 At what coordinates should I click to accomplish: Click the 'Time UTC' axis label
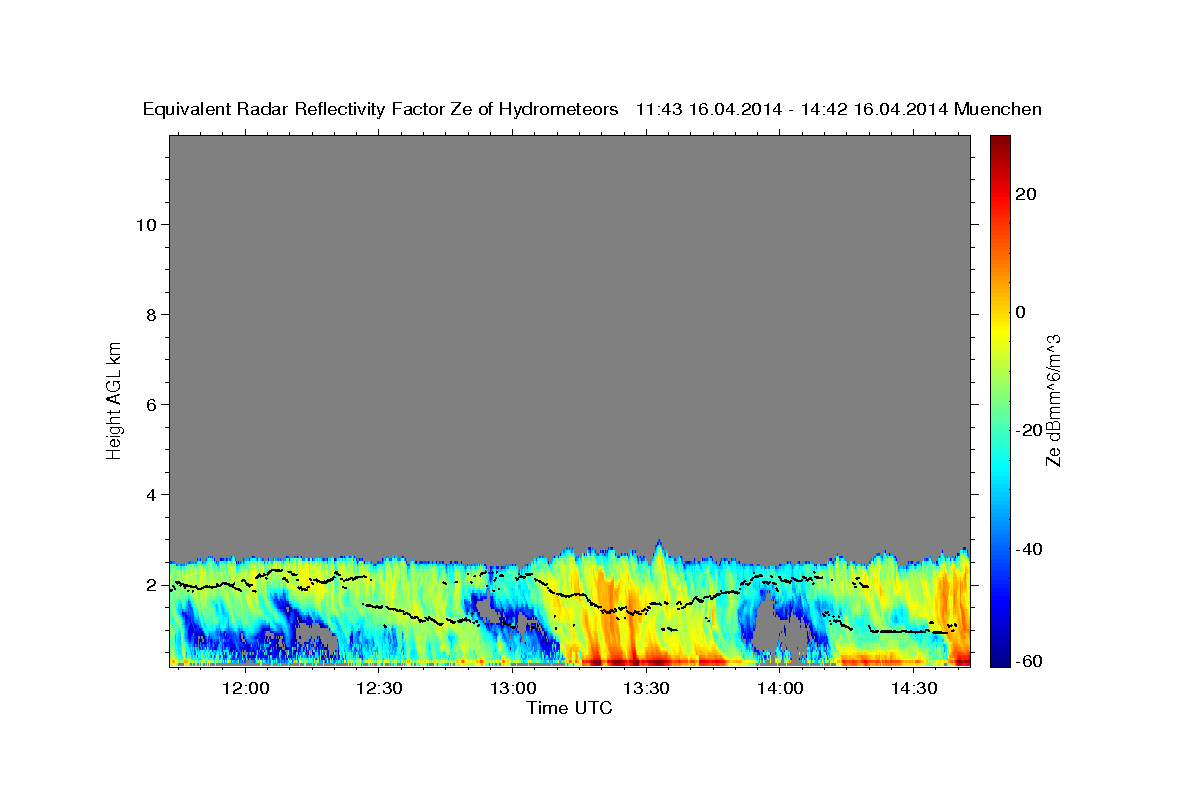569,708
